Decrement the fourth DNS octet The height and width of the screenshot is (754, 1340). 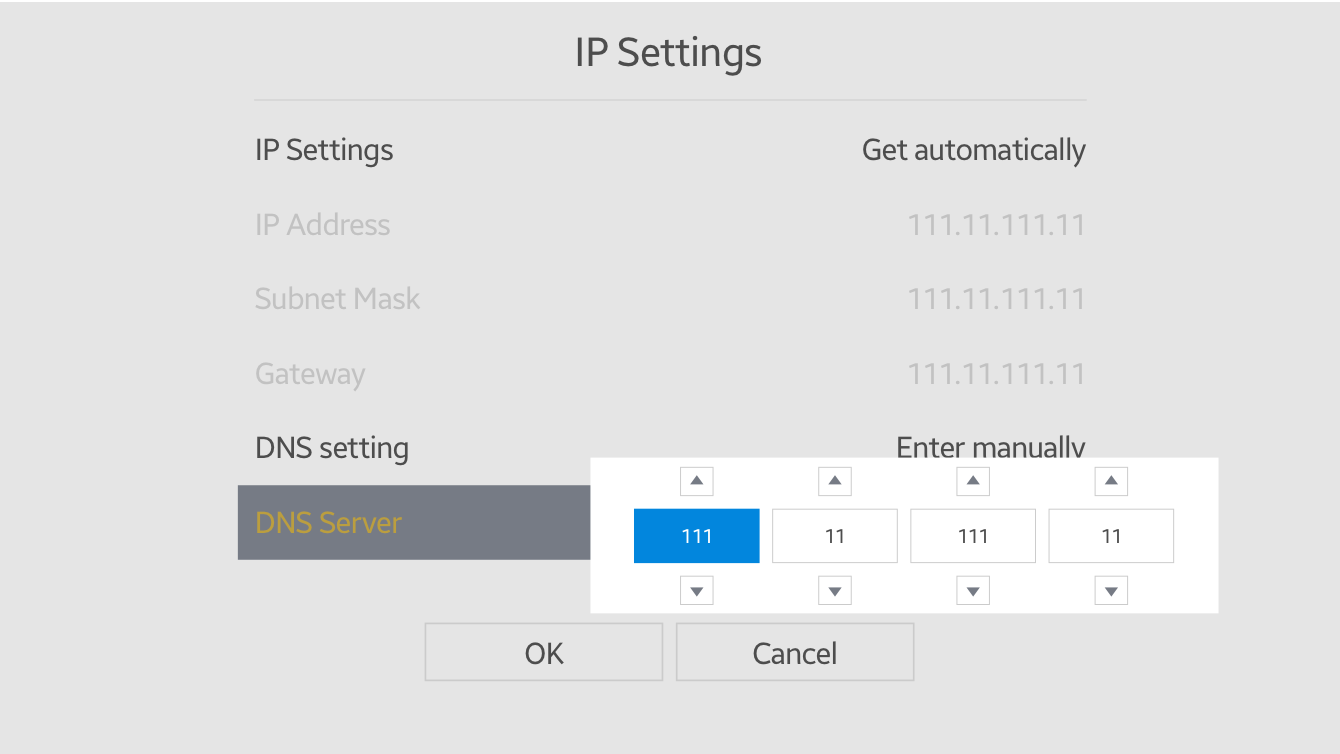pyautogui.click(x=1111, y=591)
